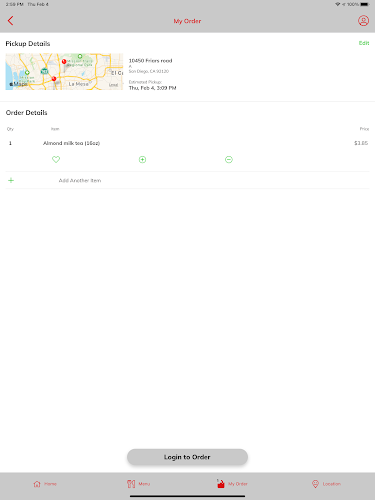This screenshot has width=375, height=500.
Task: Switch to the Location tab
Action: 326,484
